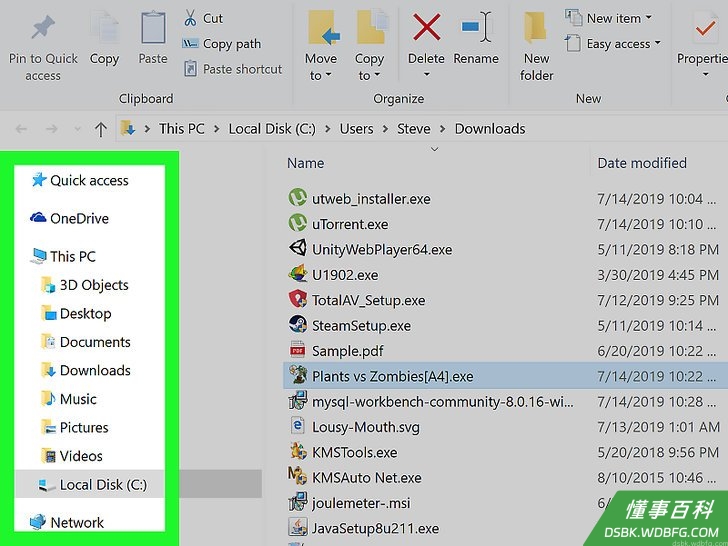728x546 pixels.
Task: Click date 3/30/2019 4:45 PM
Action: tap(658, 275)
